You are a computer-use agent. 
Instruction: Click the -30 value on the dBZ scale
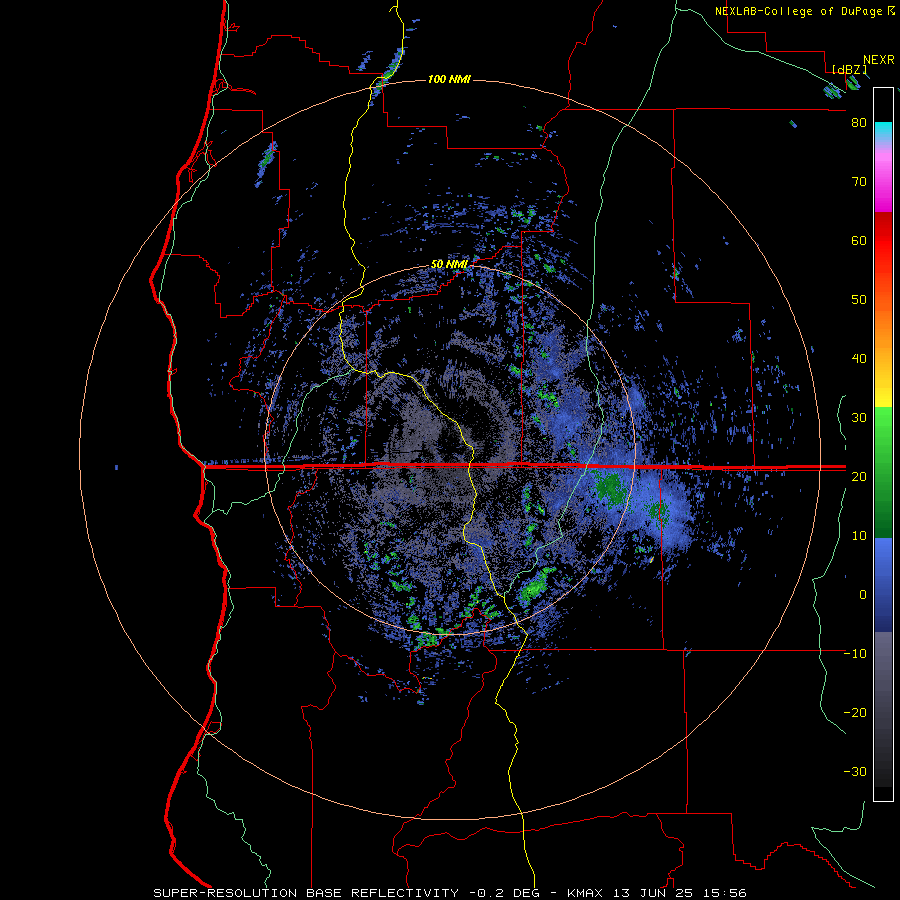click(x=855, y=771)
